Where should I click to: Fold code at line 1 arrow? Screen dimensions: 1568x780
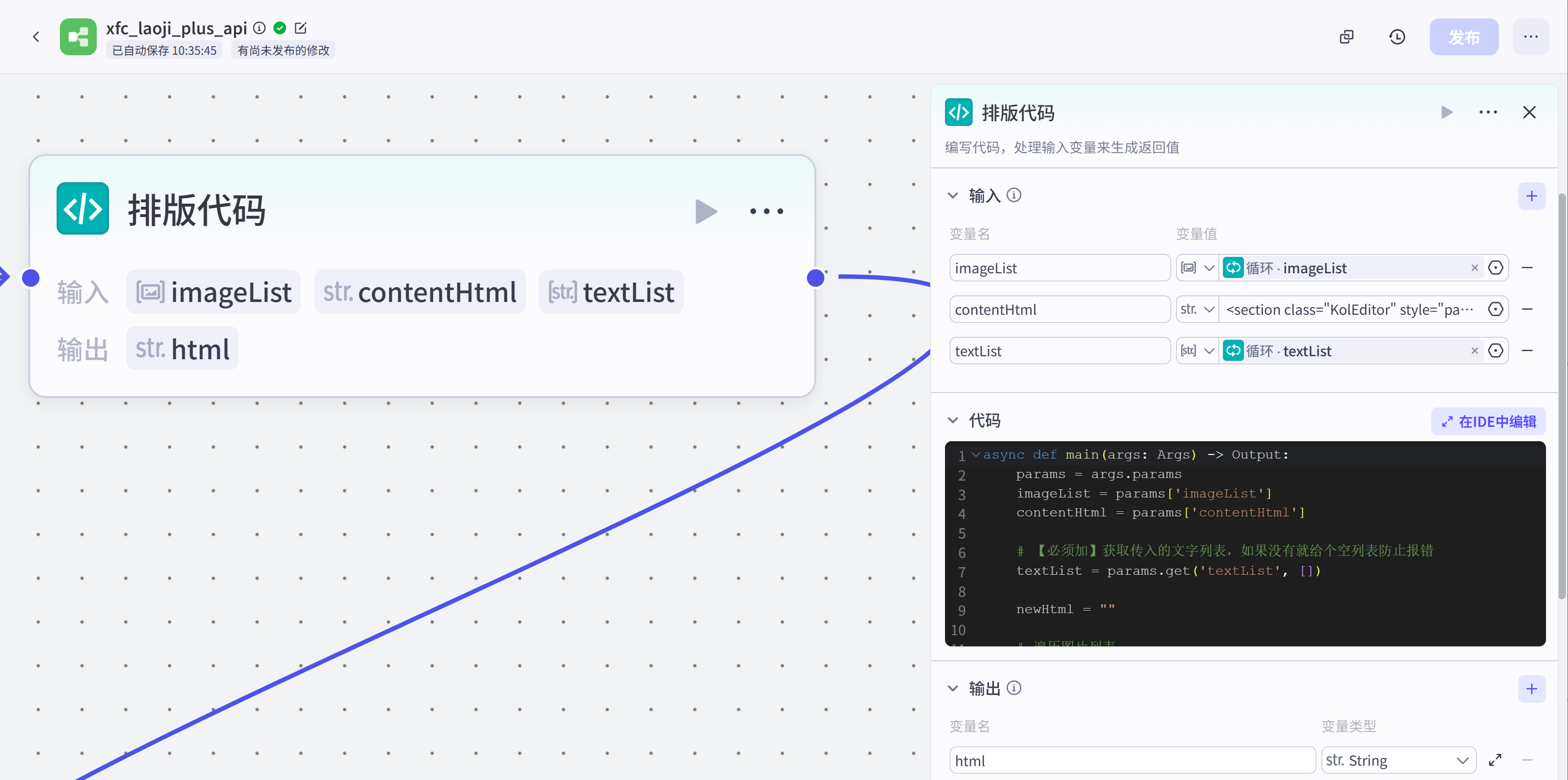976,454
